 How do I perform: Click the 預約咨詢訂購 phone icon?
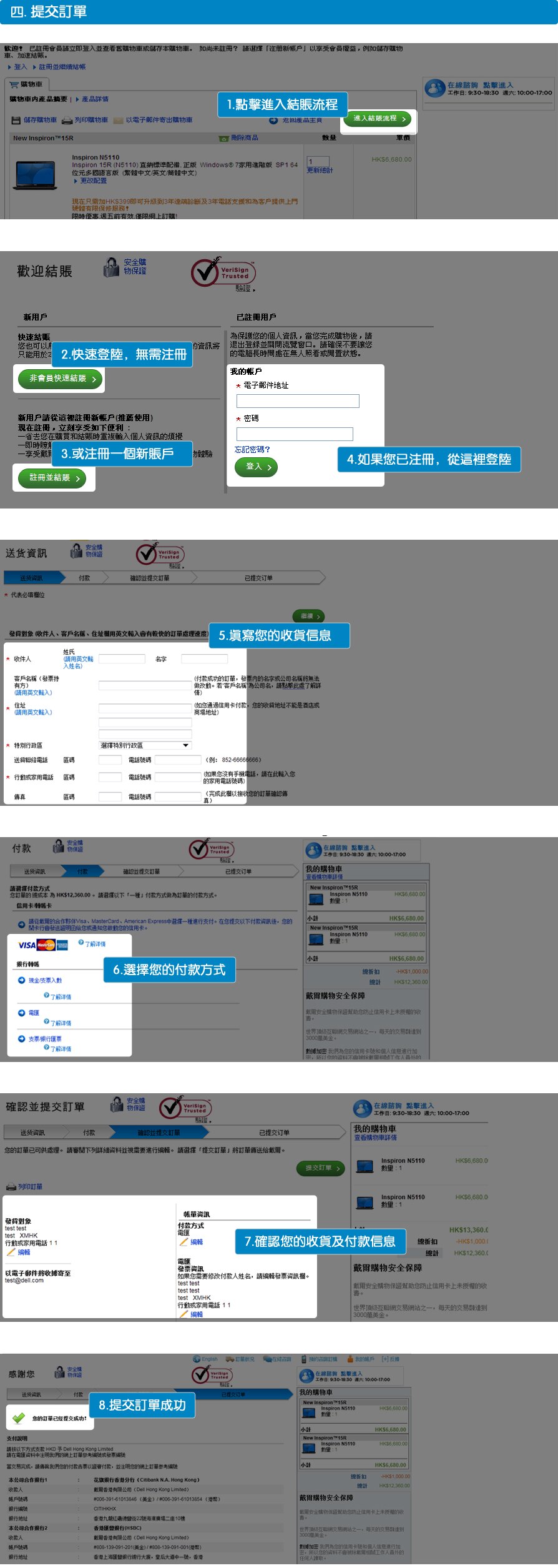(x=304, y=1359)
